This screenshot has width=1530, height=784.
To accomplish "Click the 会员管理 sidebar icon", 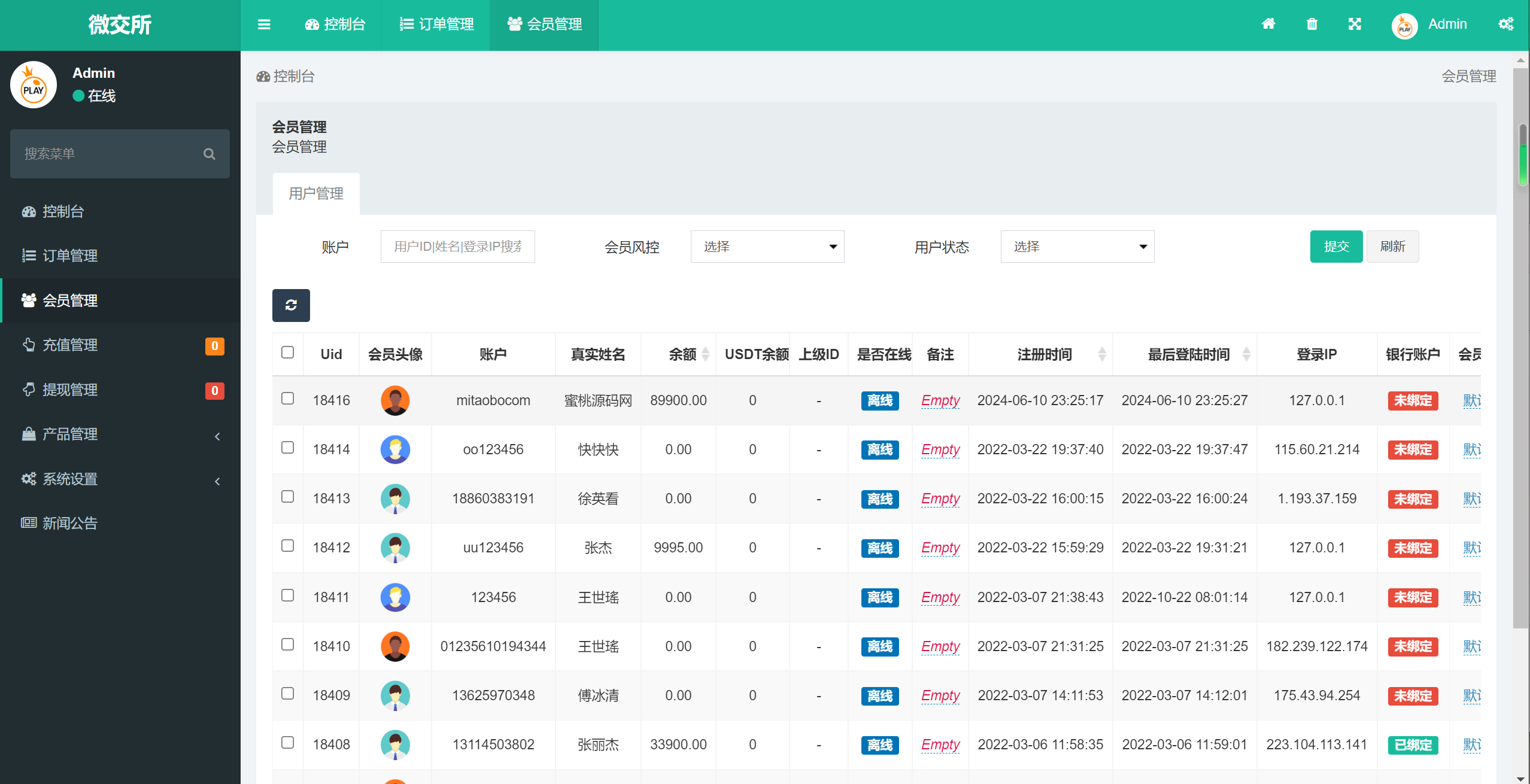I will (x=27, y=300).
